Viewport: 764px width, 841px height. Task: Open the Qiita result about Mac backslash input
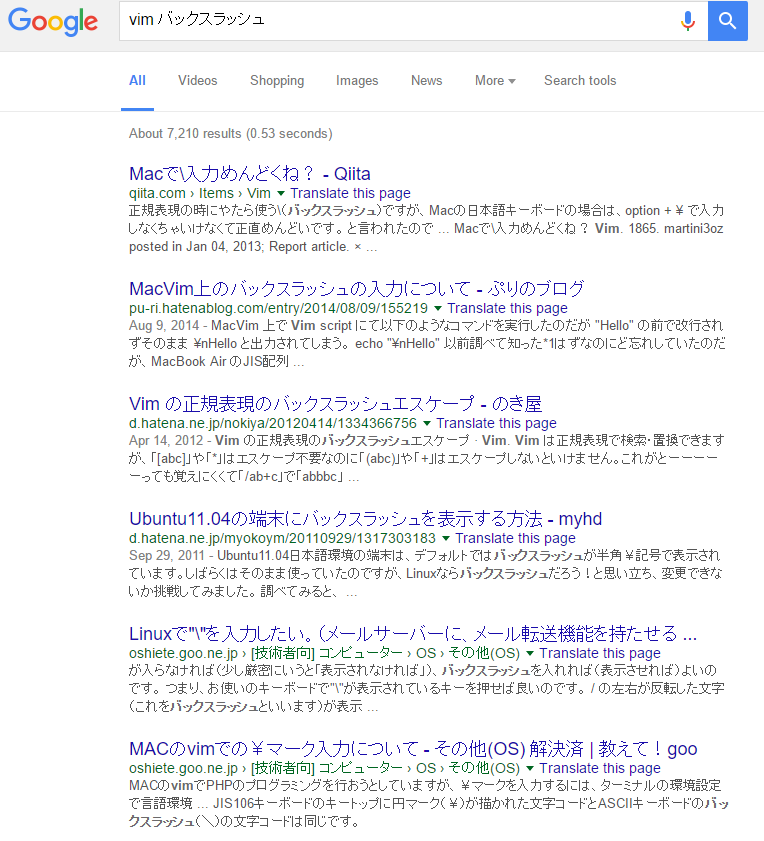[249, 174]
